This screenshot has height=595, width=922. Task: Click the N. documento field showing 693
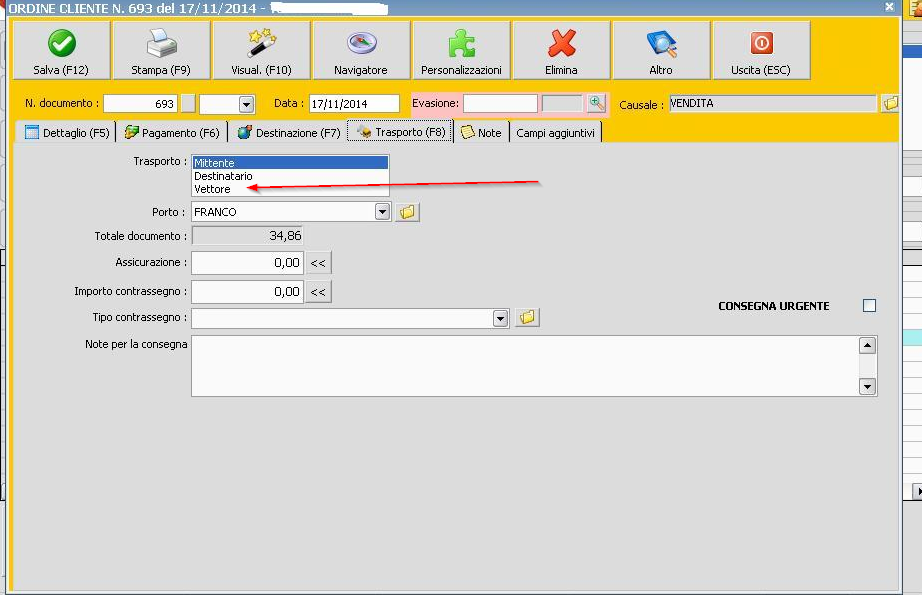click(140, 103)
